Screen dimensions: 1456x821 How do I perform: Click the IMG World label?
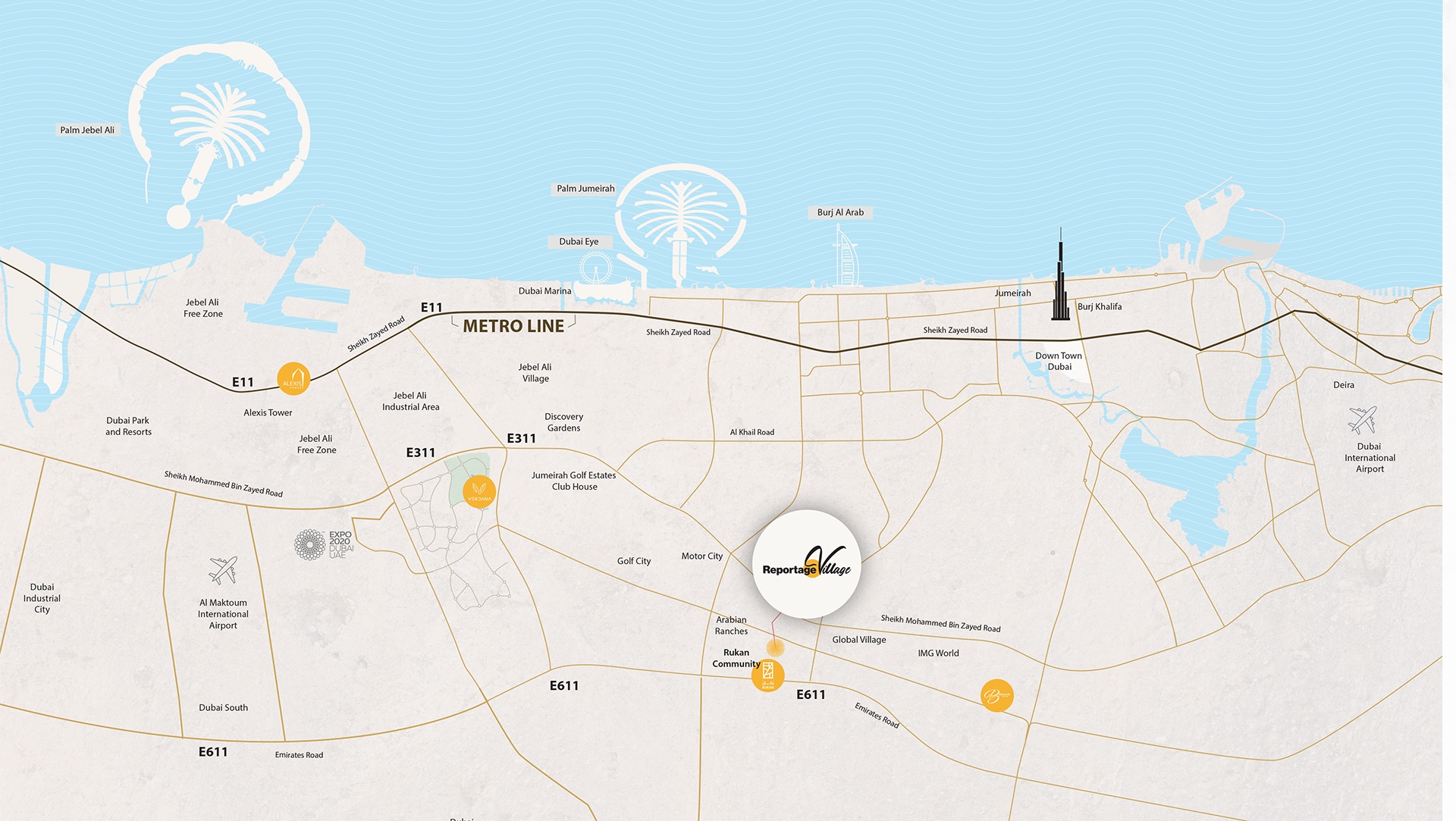[x=938, y=653]
